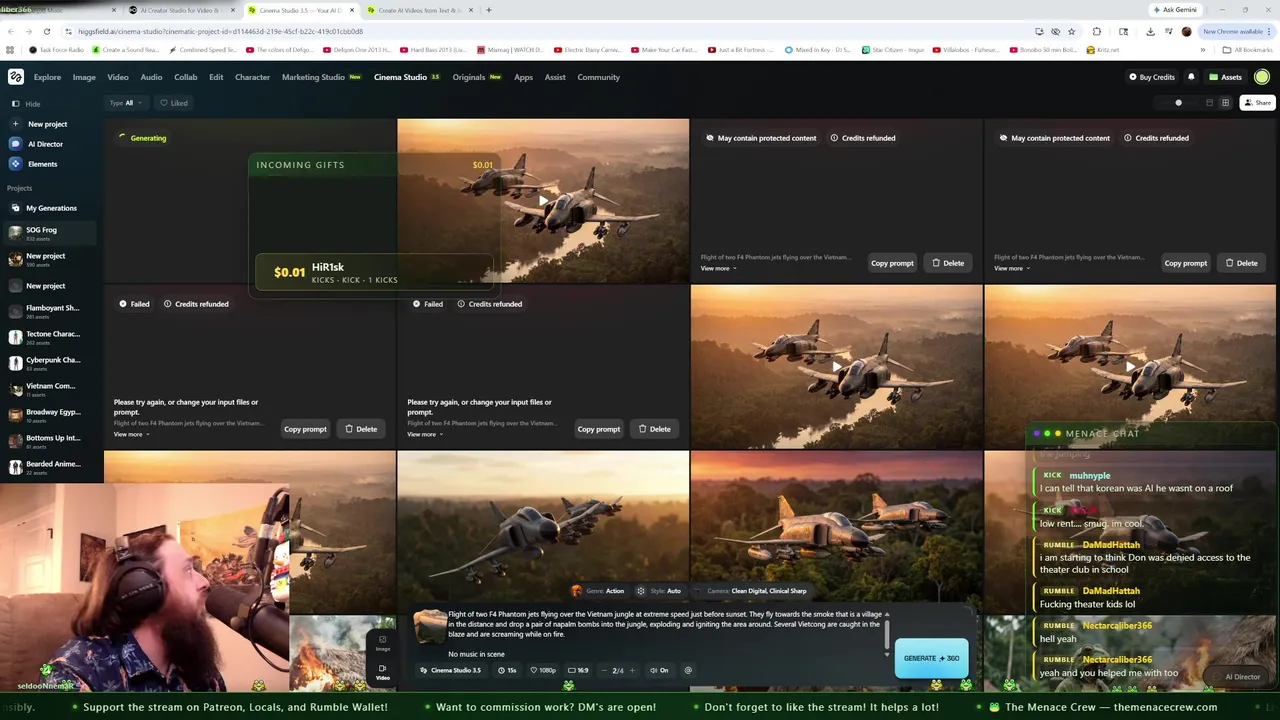This screenshot has height=720, width=1280.
Task: Open the Type All filter dropdown
Action: (126, 103)
